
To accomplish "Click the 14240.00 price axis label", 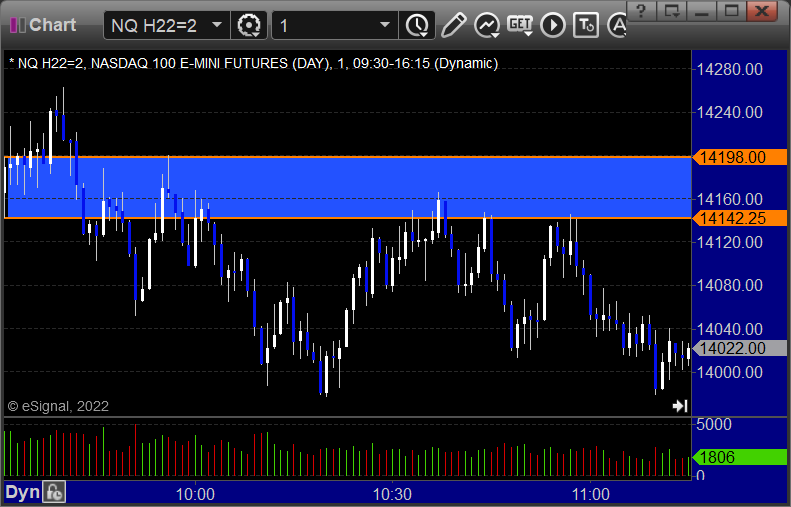I will coord(729,112).
